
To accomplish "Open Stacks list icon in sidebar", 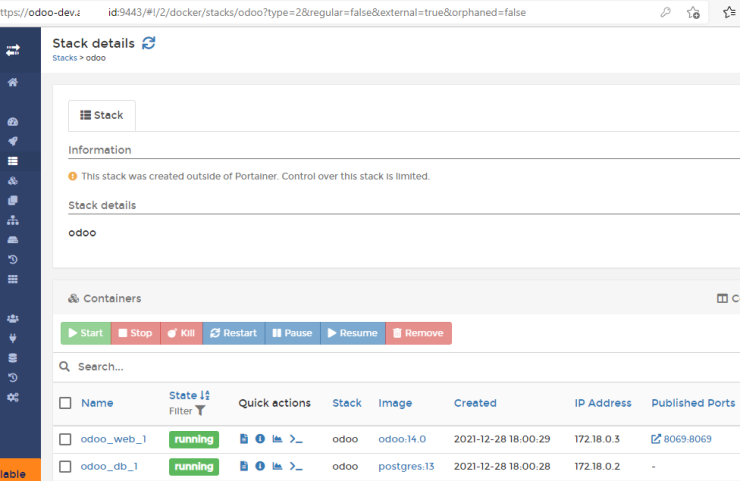I will pyautogui.click(x=13, y=161).
